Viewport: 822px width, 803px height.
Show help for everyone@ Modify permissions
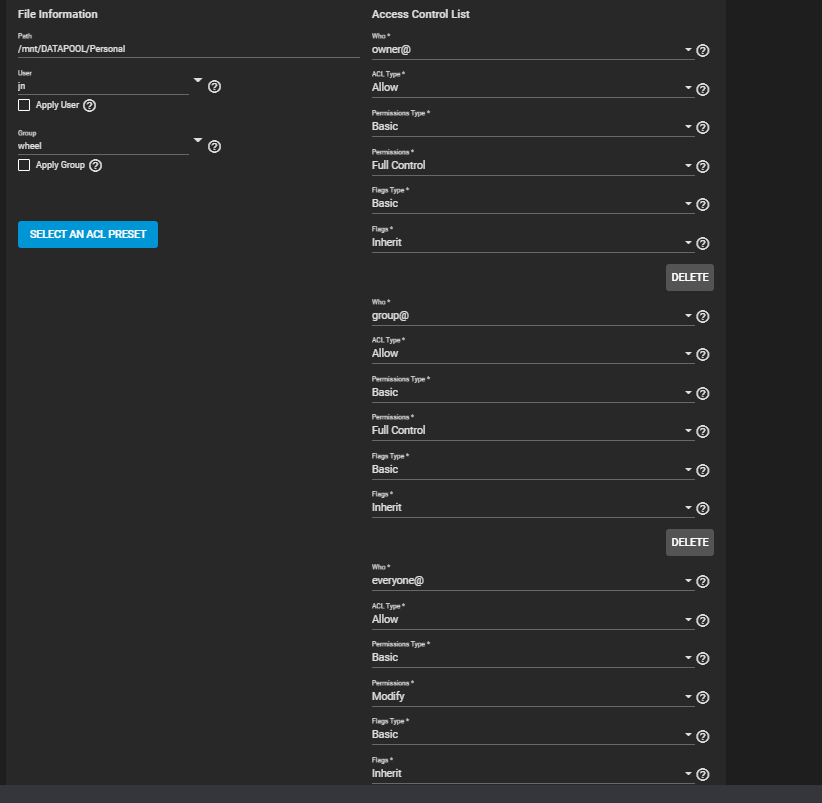702,698
